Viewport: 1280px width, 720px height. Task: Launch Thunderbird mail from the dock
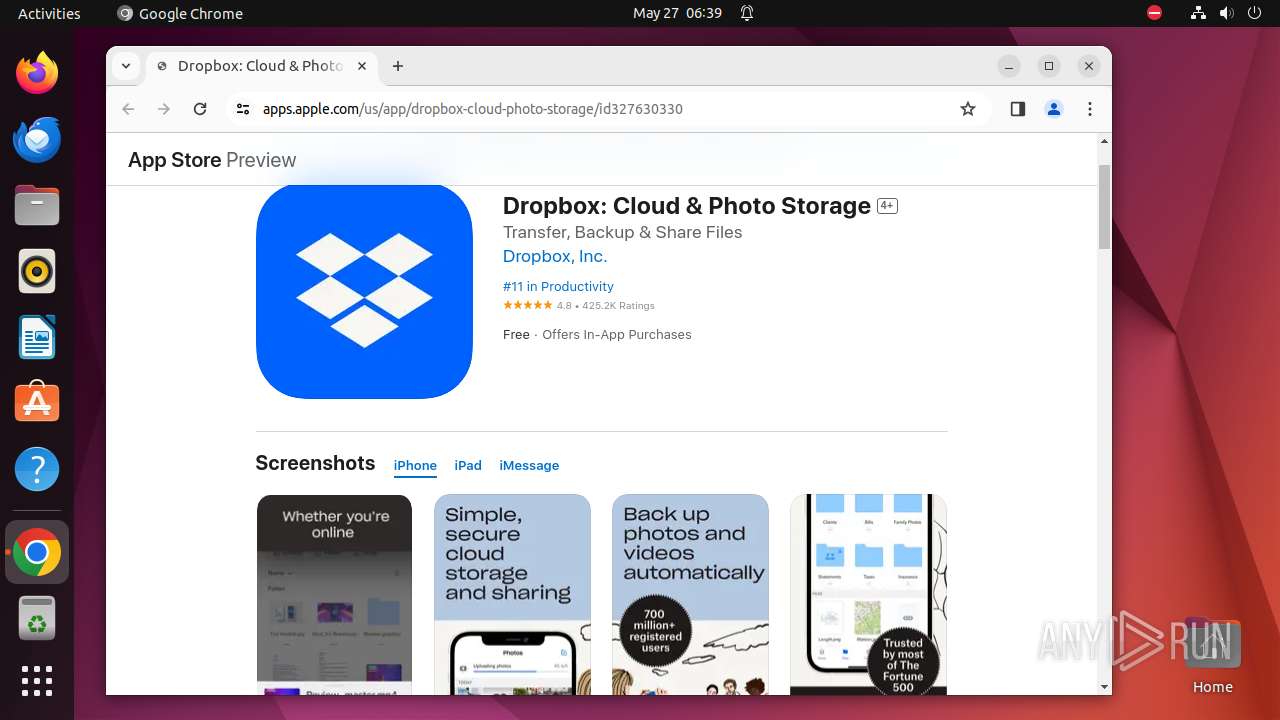37,139
